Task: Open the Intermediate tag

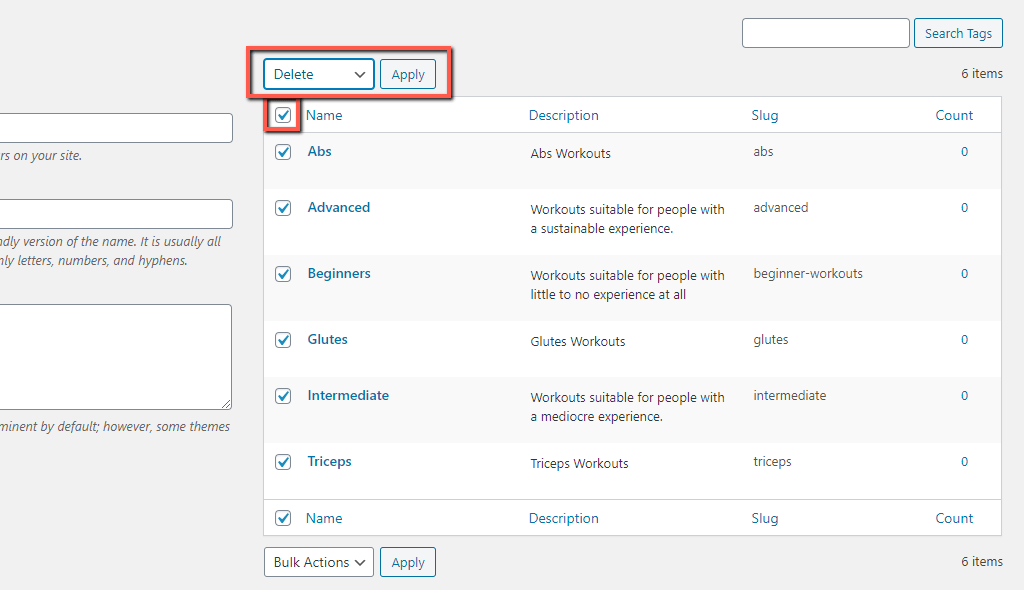Action: (x=348, y=395)
